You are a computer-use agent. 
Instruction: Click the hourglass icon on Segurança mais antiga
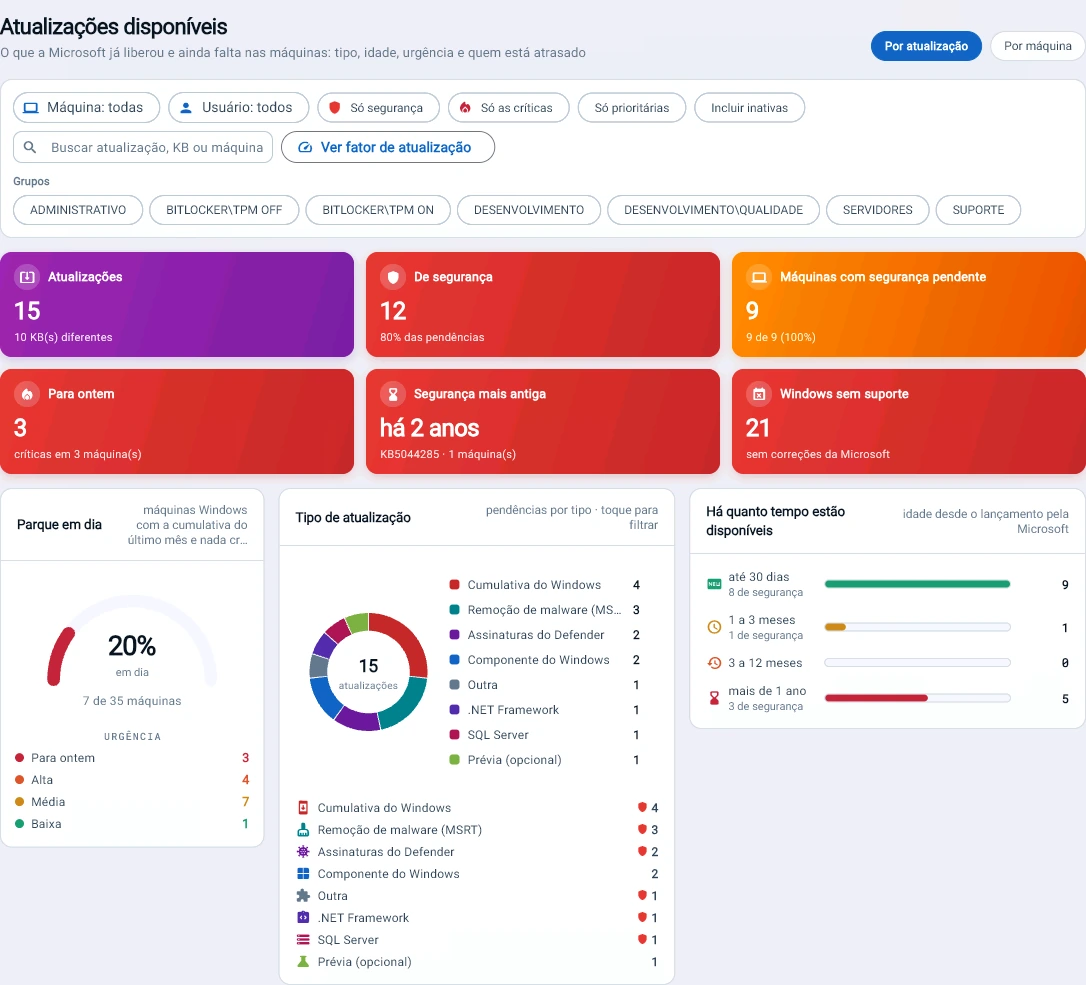393,394
